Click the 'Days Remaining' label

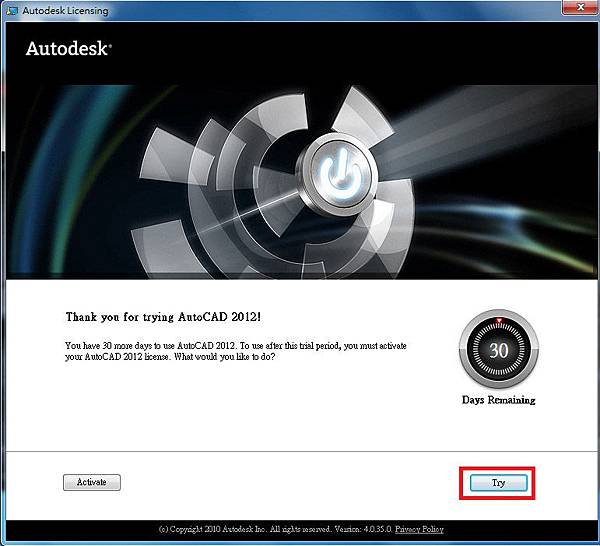tap(499, 400)
